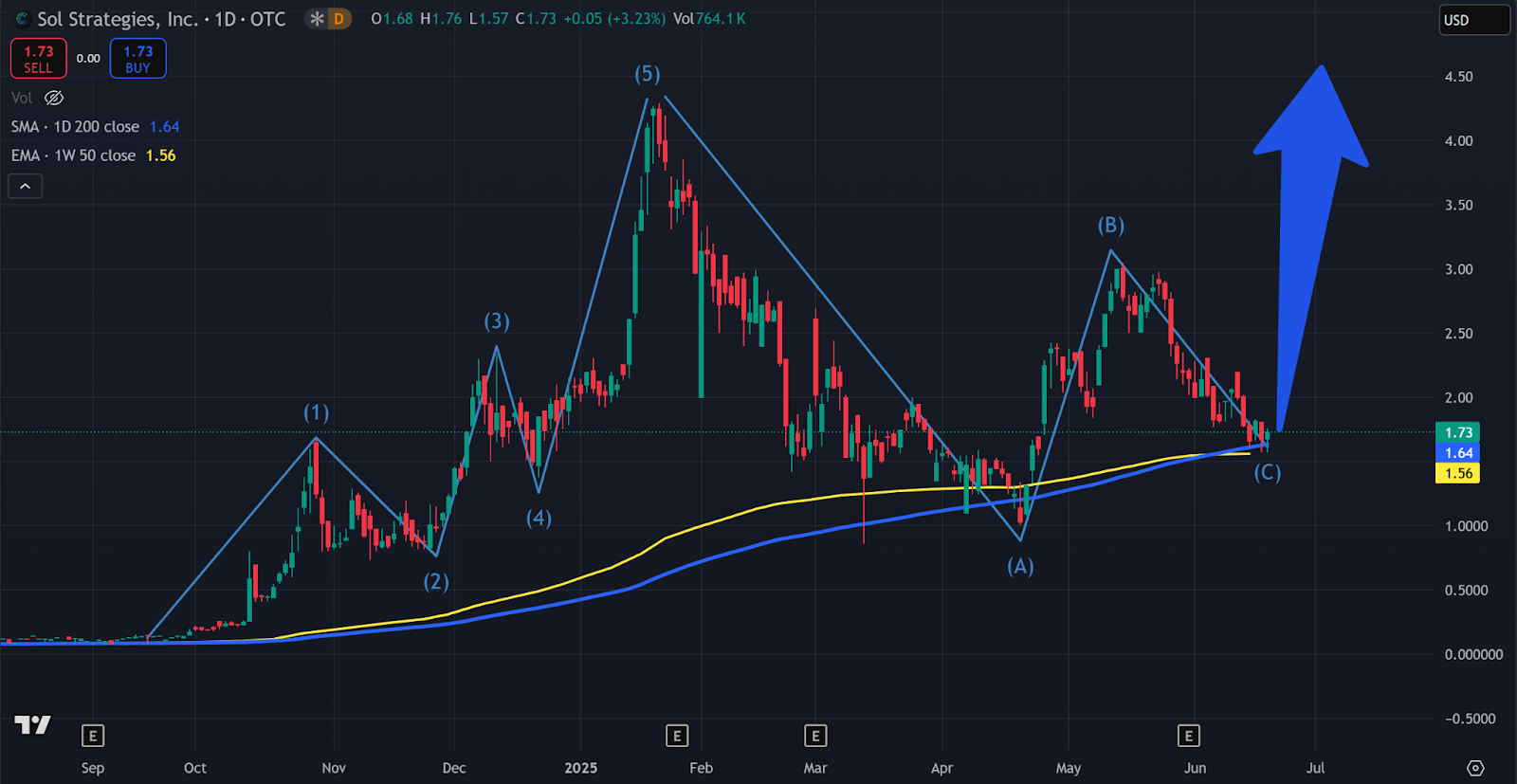
Task: Click the 3.00 price scale label
Action: click(x=1458, y=269)
